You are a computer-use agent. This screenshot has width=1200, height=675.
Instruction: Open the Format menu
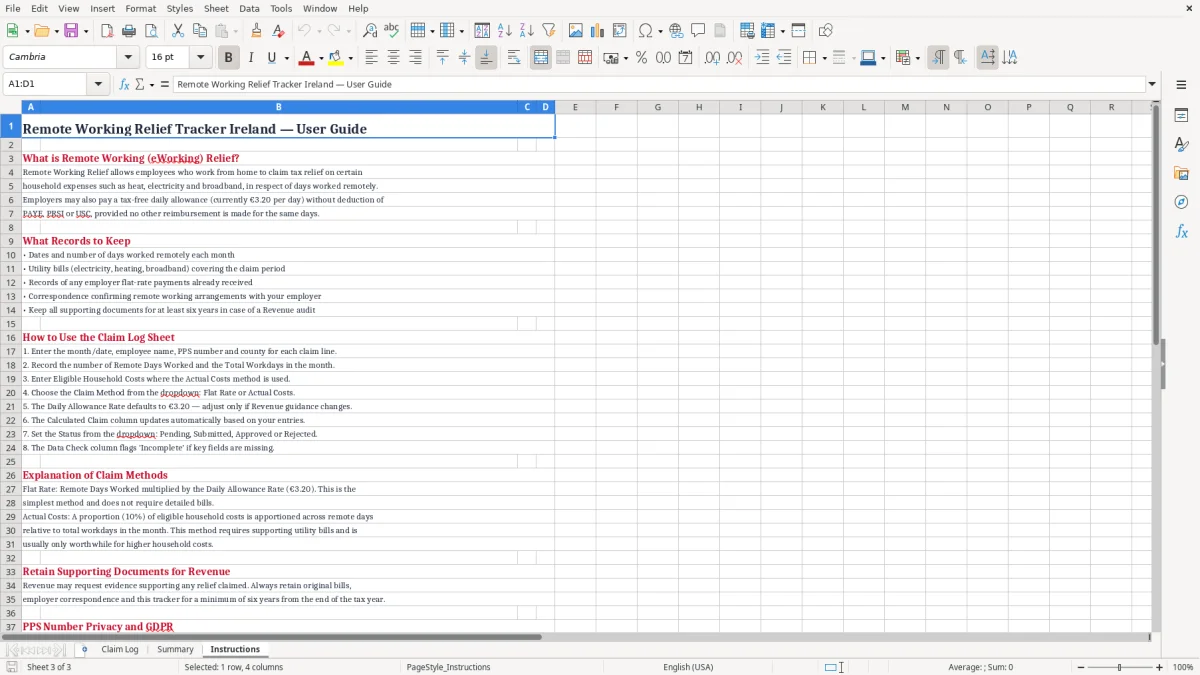point(140,8)
